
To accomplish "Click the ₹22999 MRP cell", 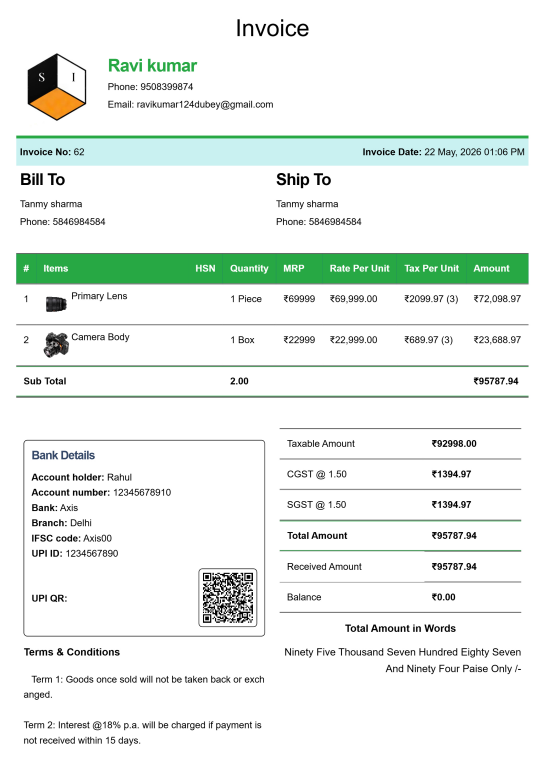I will [x=299, y=340].
